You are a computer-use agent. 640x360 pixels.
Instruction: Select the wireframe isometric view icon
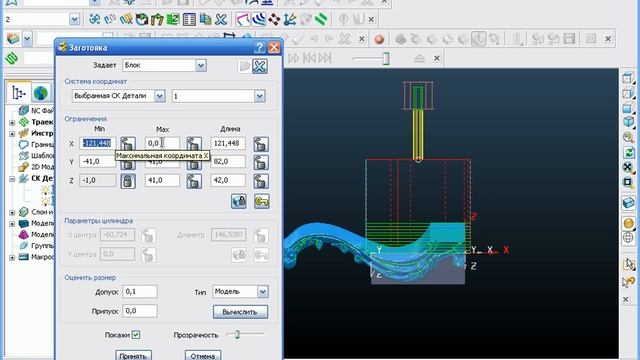tap(628, 78)
